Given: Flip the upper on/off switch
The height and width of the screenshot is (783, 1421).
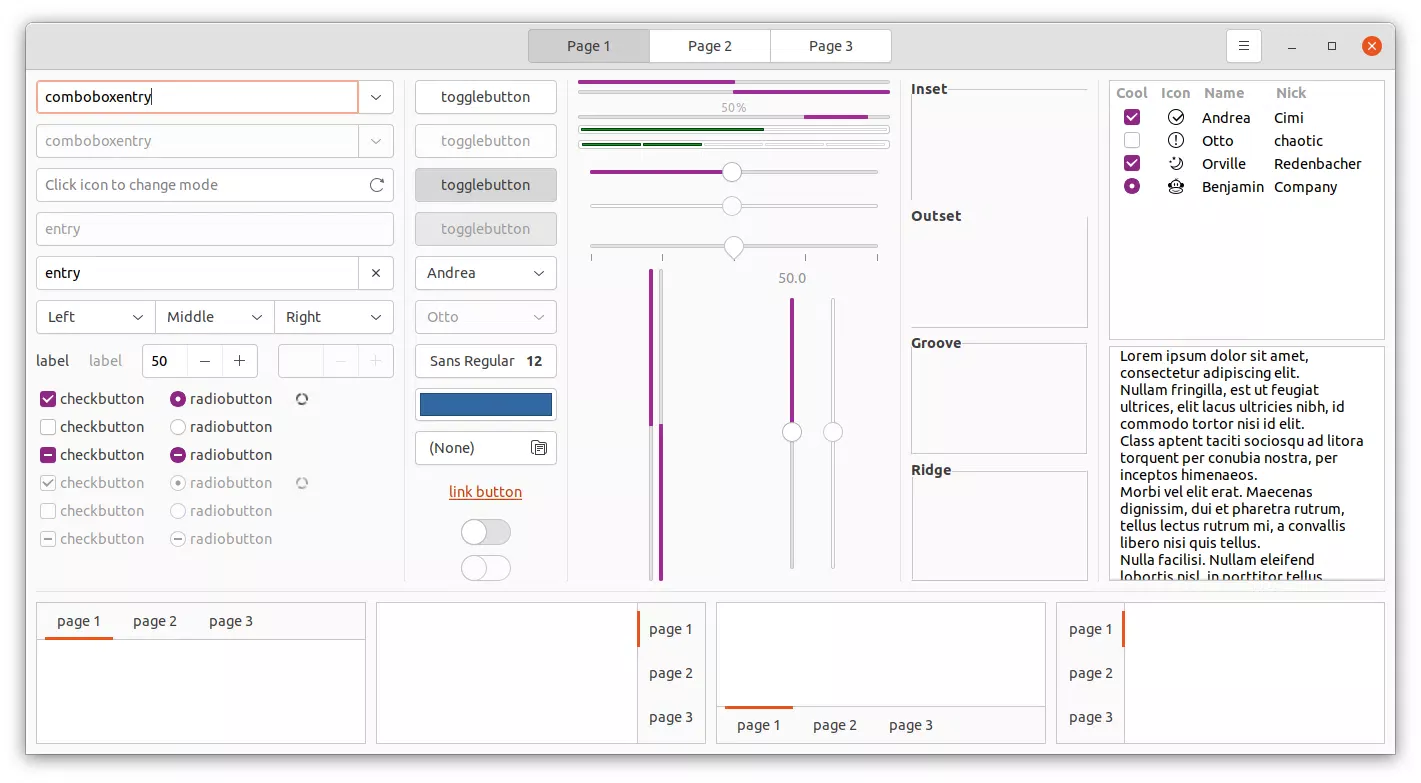Looking at the screenshot, I should [x=486, y=532].
